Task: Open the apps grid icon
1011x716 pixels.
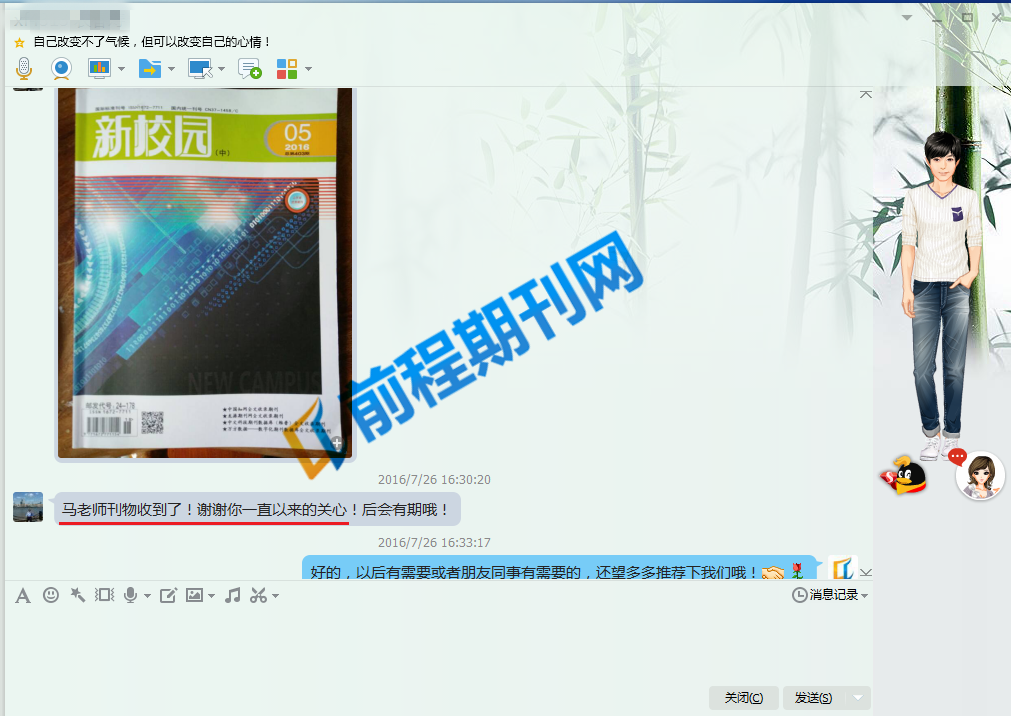Action: pos(287,68)
